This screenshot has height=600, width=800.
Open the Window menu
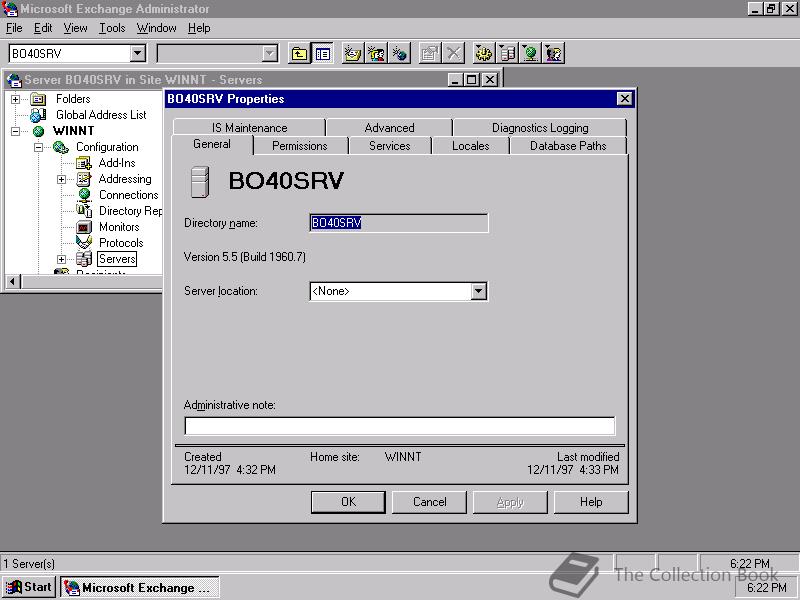point(156,28)
